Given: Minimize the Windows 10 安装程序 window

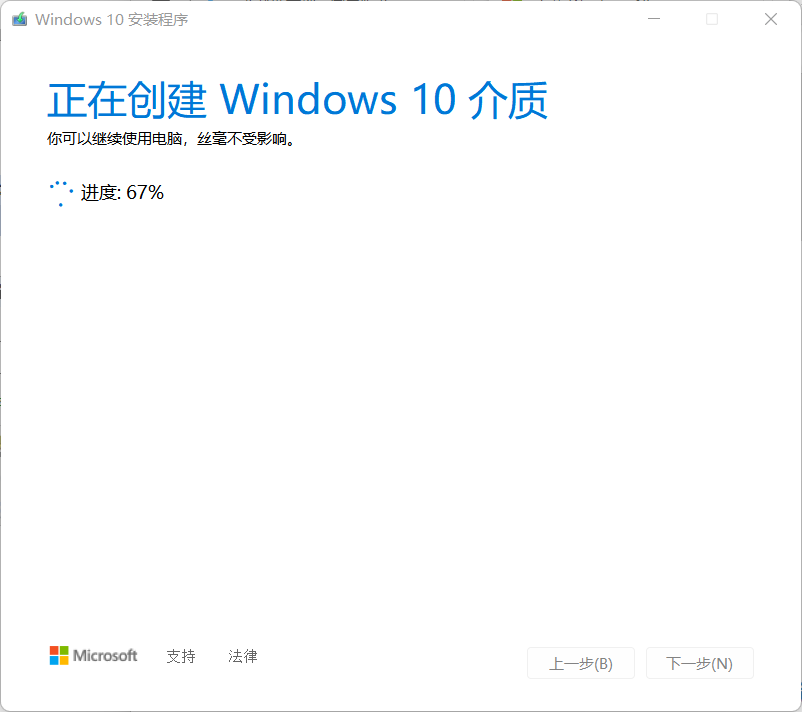Looking at the screenshot, I should tap(654, 19).
